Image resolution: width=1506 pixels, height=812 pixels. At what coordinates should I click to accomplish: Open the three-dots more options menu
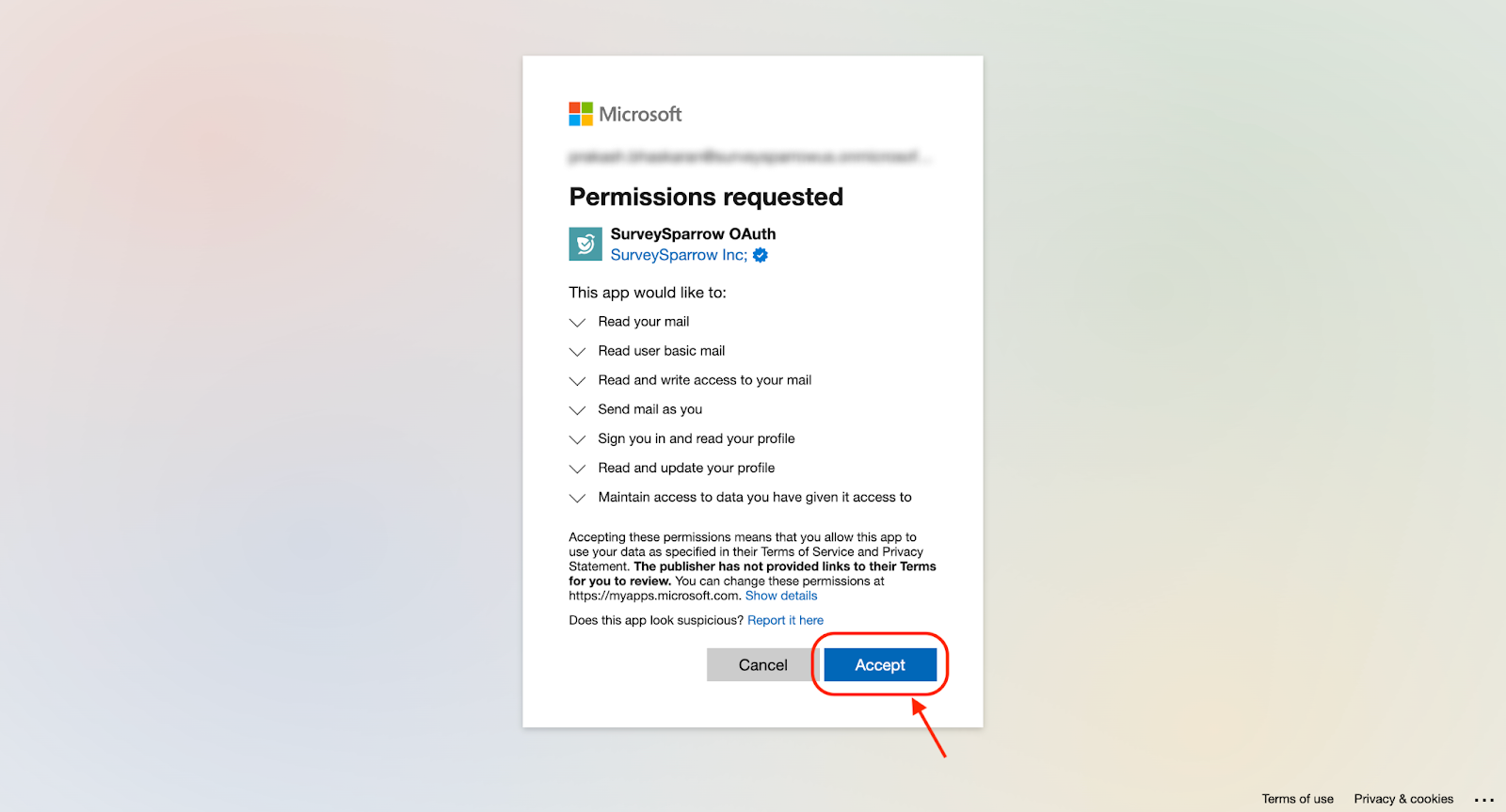click(x=1484, y=800)
